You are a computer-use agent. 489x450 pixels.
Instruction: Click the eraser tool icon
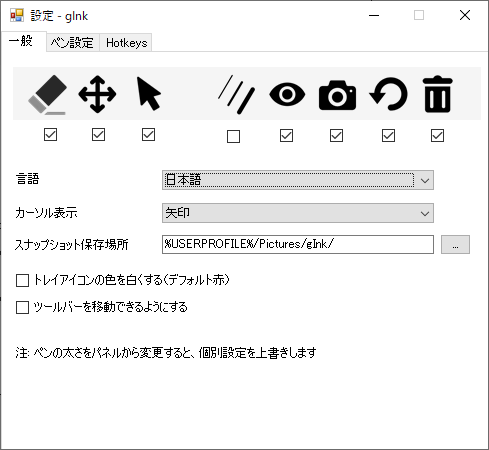[47, 95]
